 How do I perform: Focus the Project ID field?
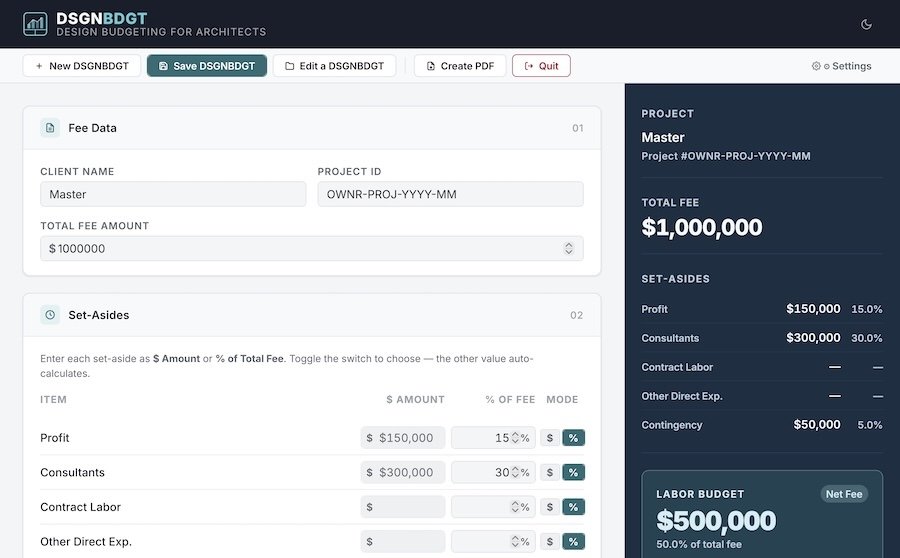tap(450, 194)
